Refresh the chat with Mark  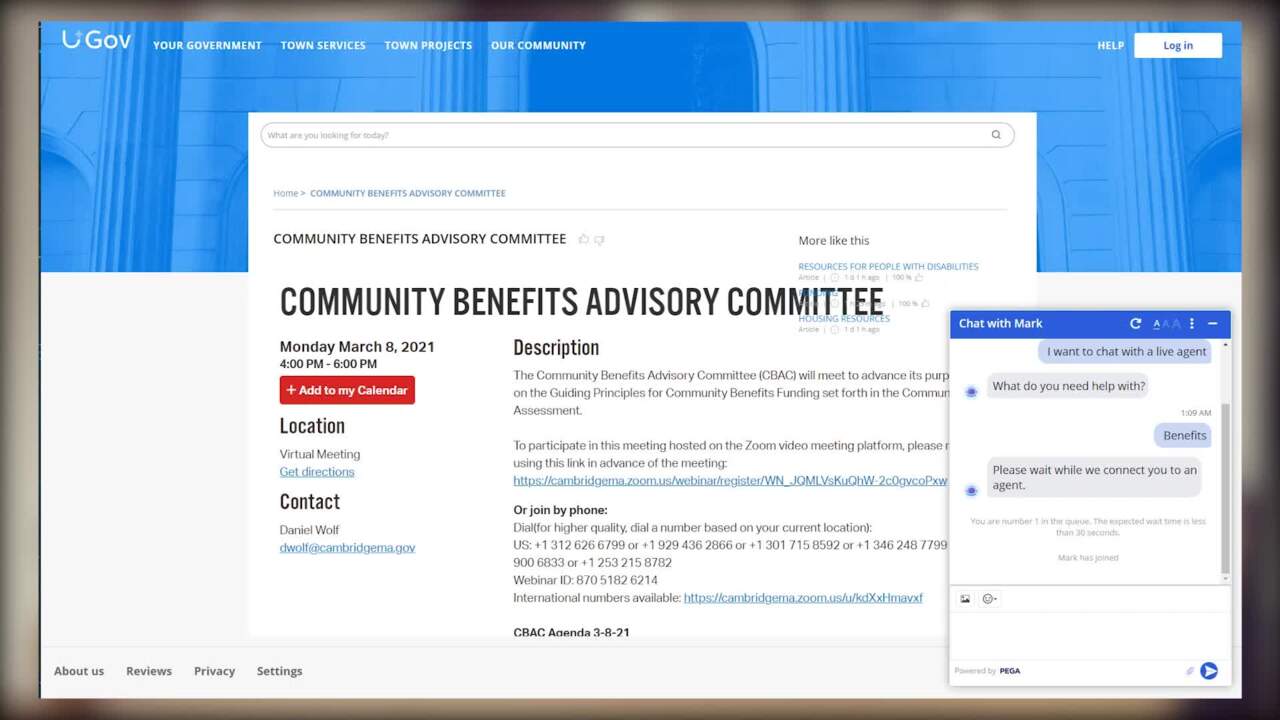click(1135, 324)
